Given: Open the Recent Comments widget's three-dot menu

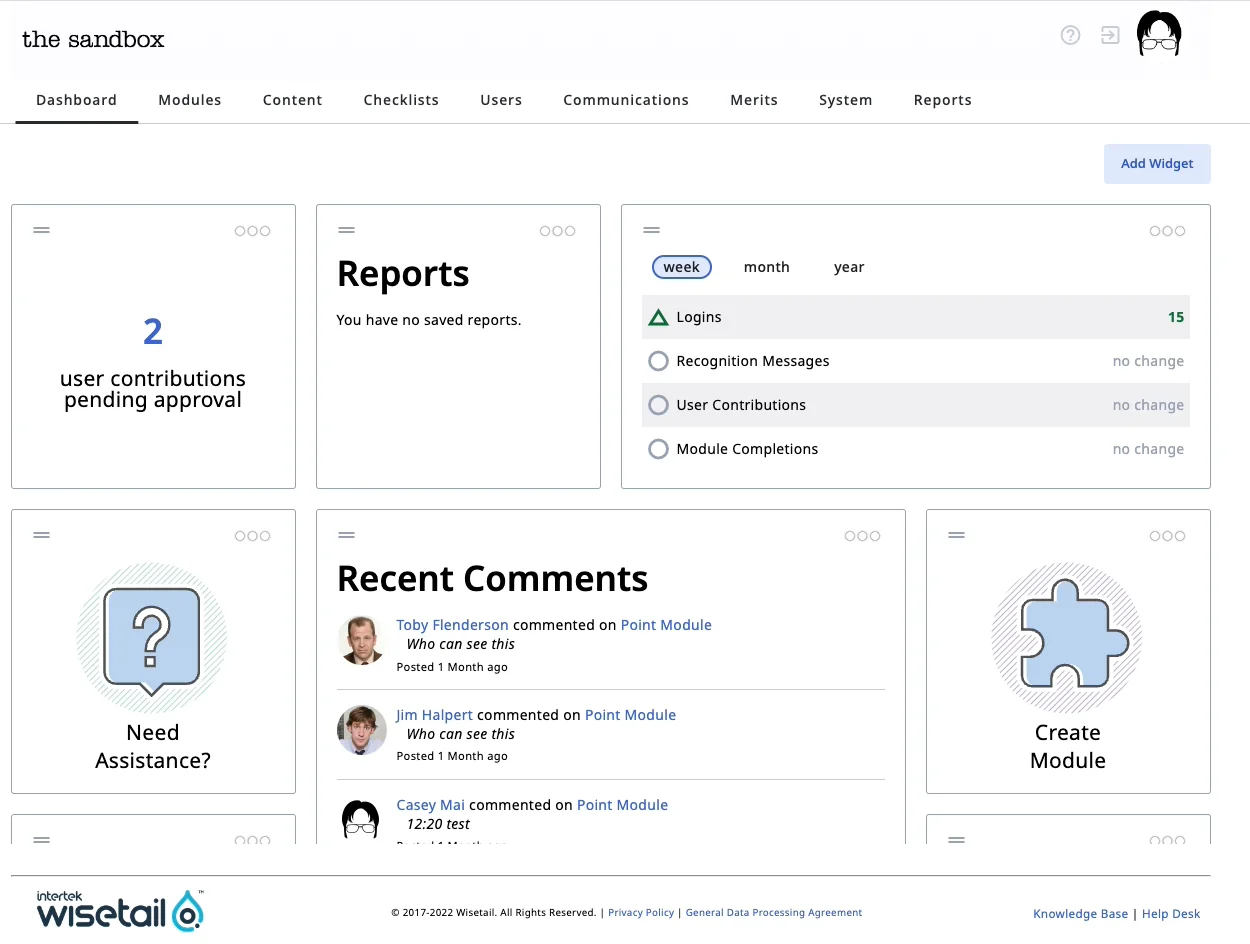Looking at the screenshot, I should tap(862, 536).
